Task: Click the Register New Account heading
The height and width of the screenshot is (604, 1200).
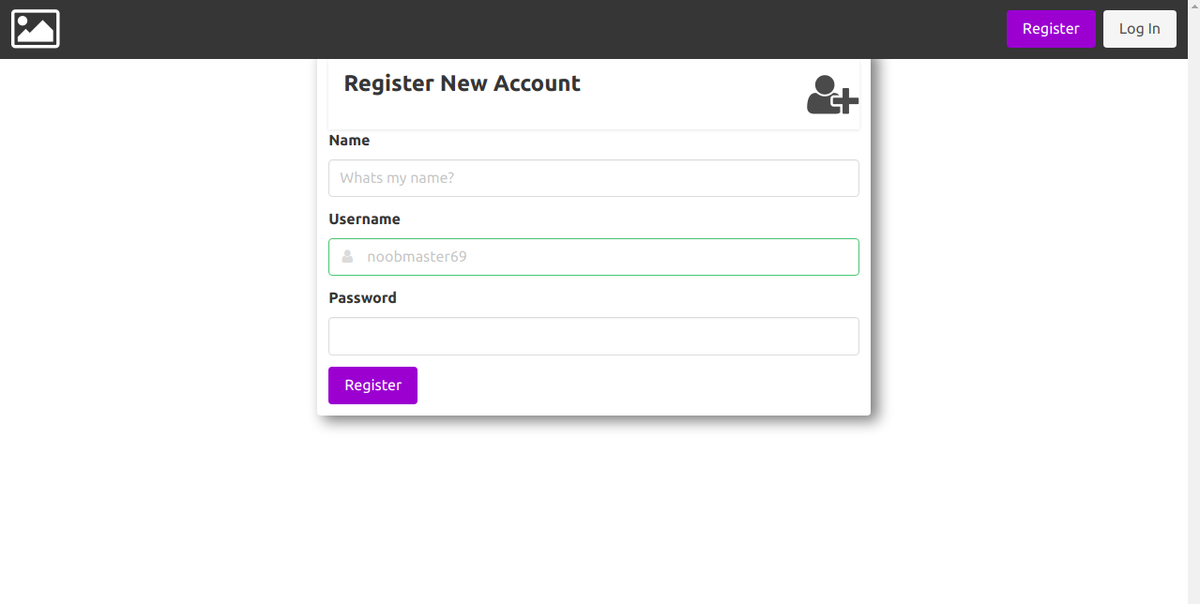Action: click(462, 84)
